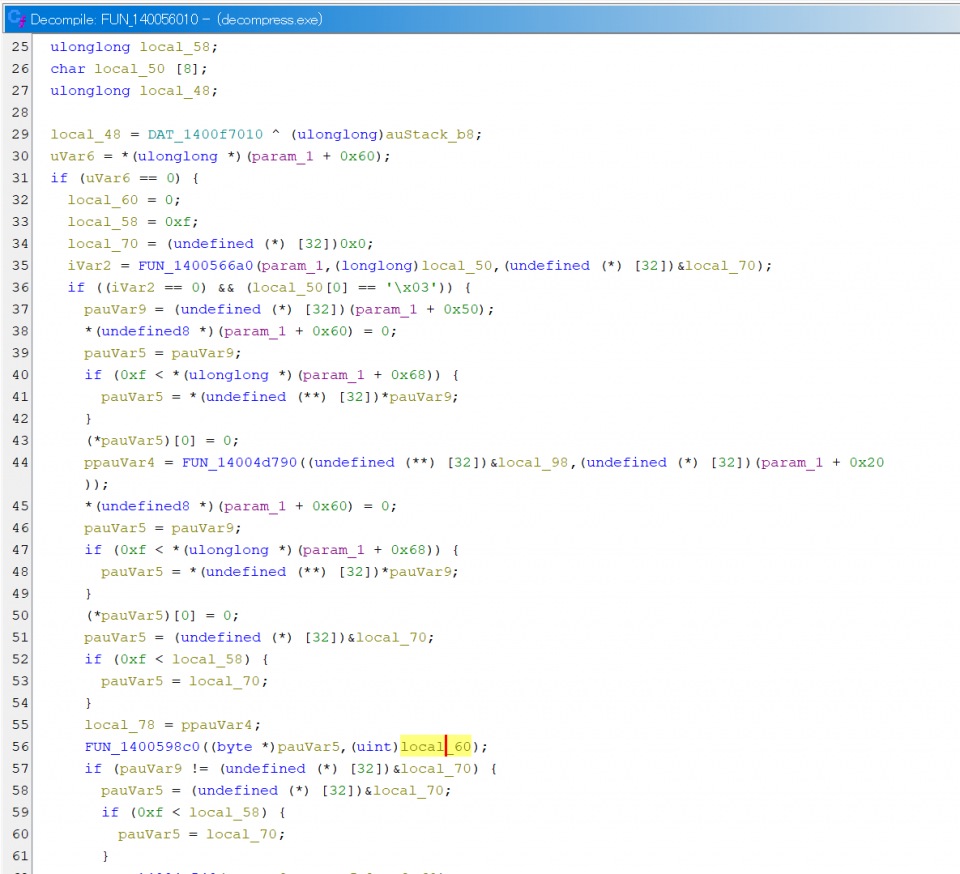Click 0x50 offset on line 37
Screen dimensions: 960x874
pos(460,310)
